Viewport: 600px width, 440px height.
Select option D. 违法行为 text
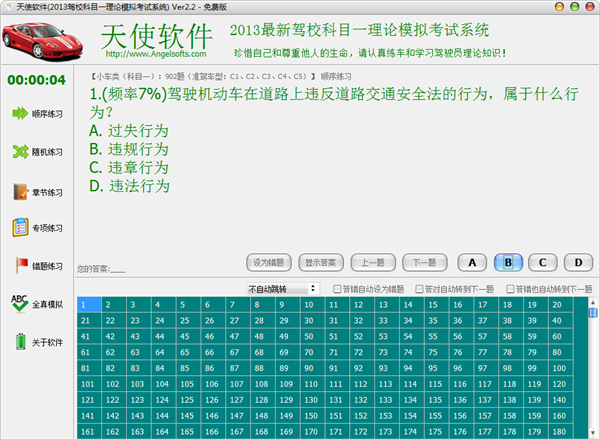tap(129, 186)
